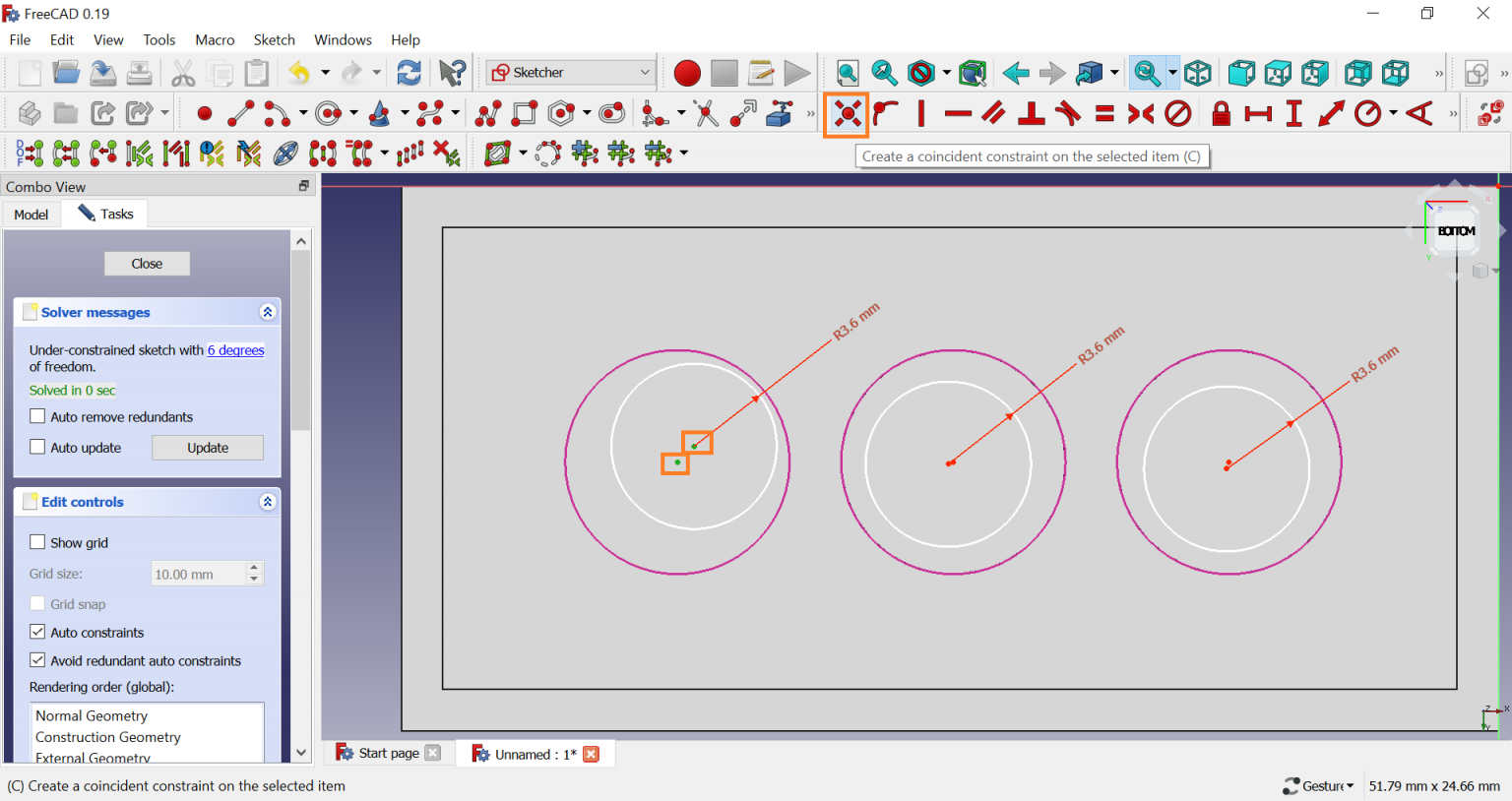Image resolution: width=1512 pixels, height=801 pixels.
Task: Click the fit all view icon
Action: [x=847, y=73]
